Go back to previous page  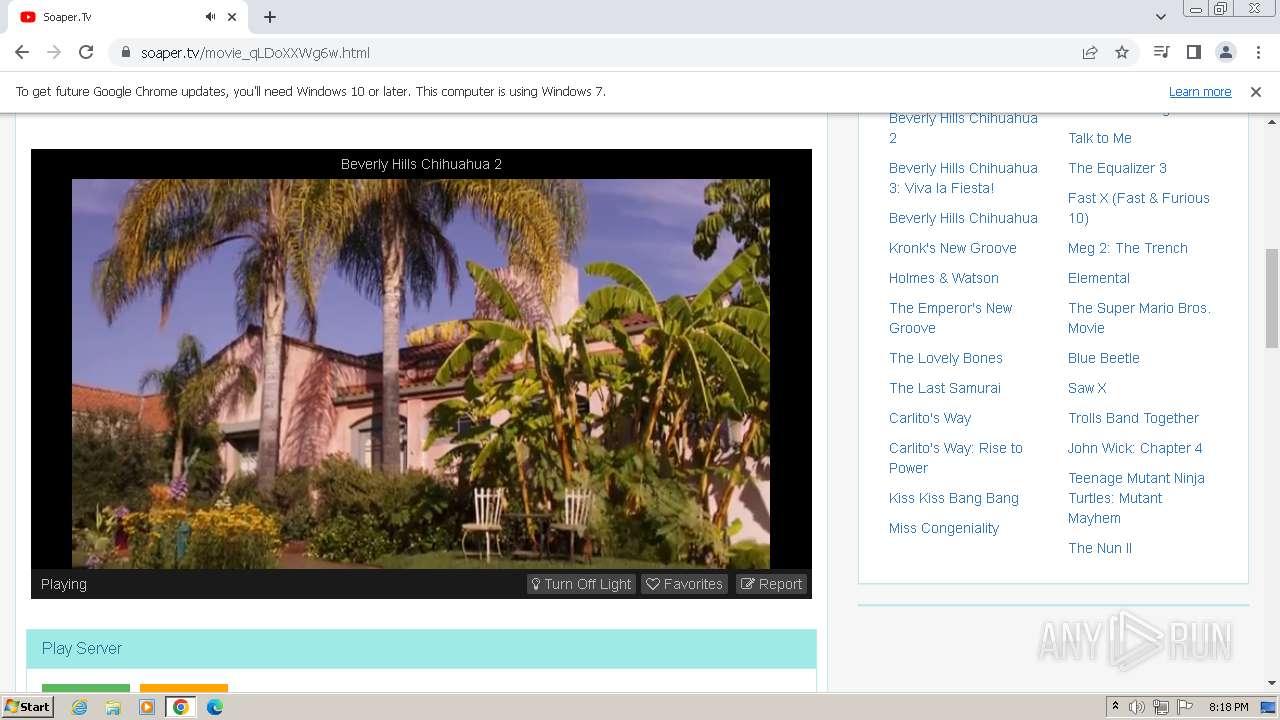22,53
